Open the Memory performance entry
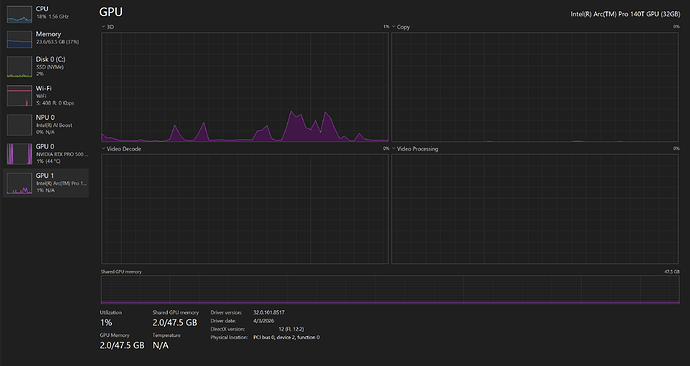Screen dimensions: 690x366 (x=46, y=39)
